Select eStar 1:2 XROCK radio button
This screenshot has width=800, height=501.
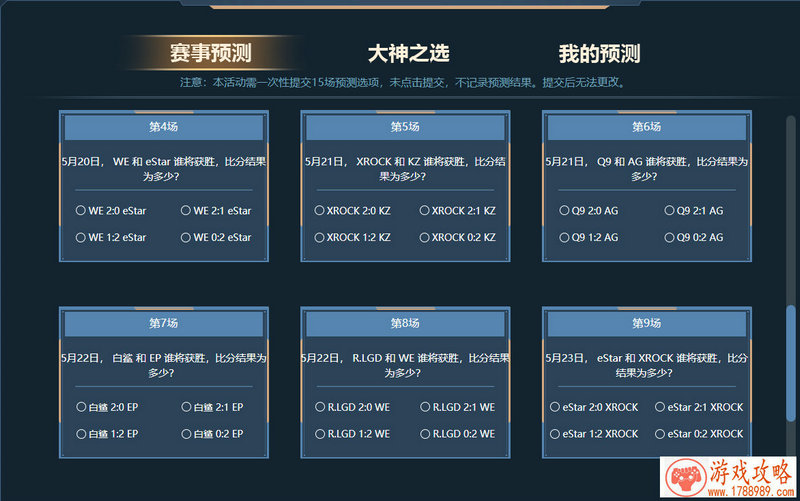tap(555, 435)
